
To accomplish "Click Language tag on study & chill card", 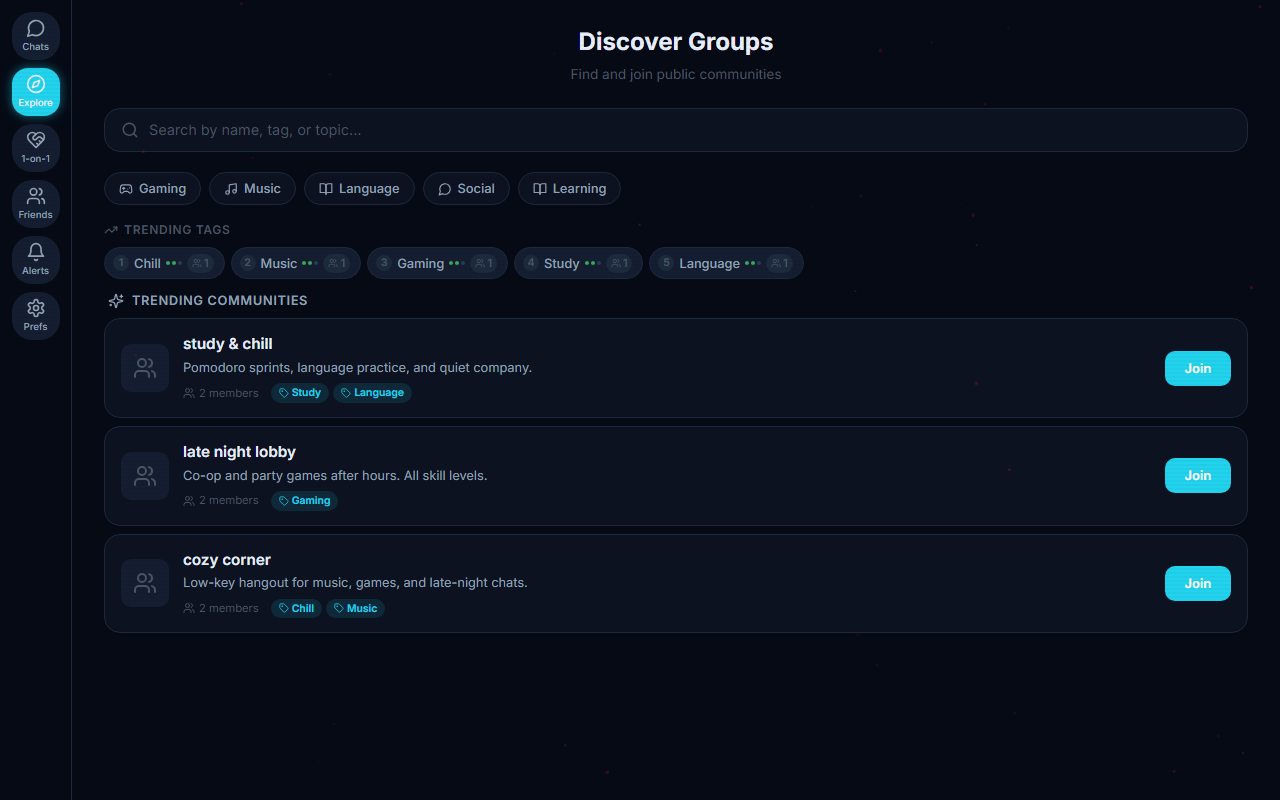I will click(x=372, y=393).
